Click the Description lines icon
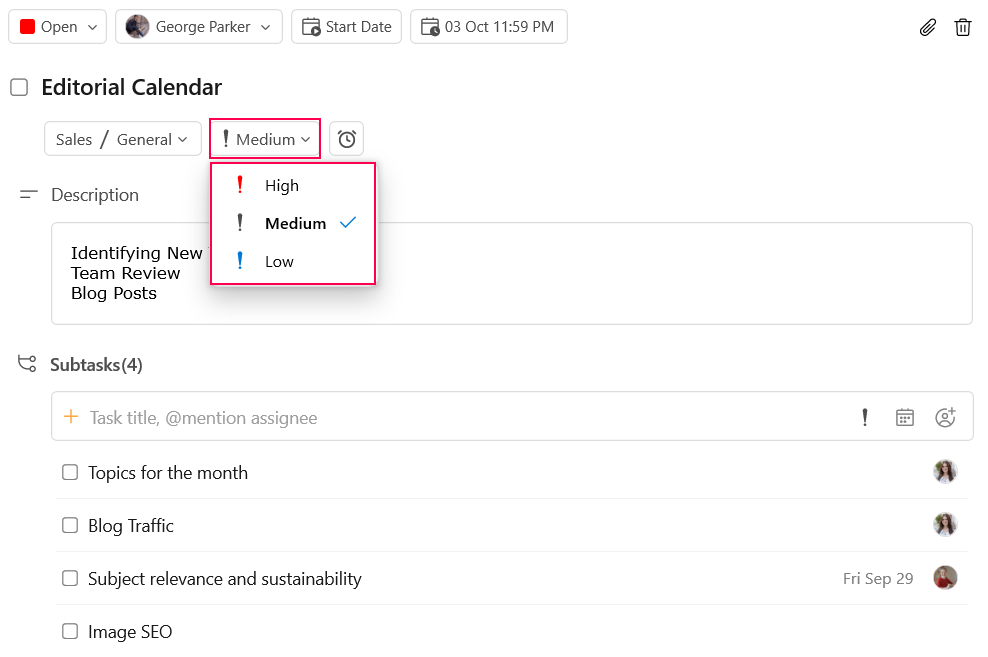 [28, 195]
